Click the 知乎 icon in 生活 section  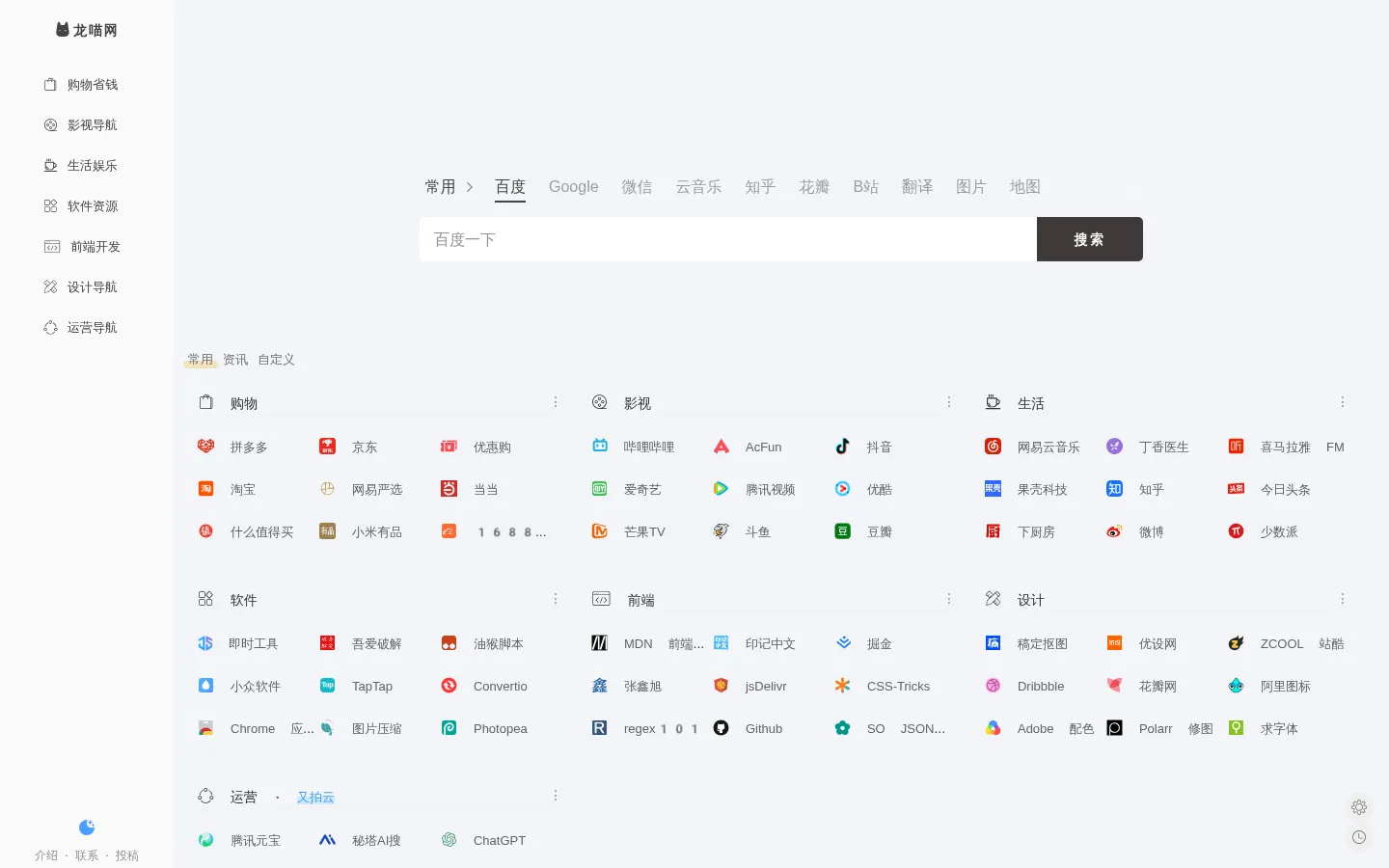(x=1114, y=489)
